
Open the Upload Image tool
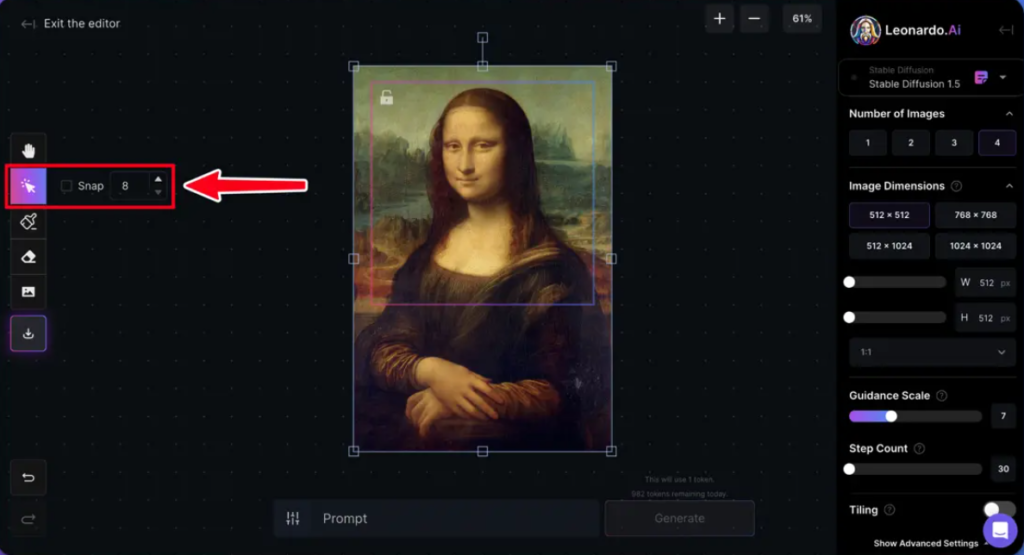click(x=28, y=292)
